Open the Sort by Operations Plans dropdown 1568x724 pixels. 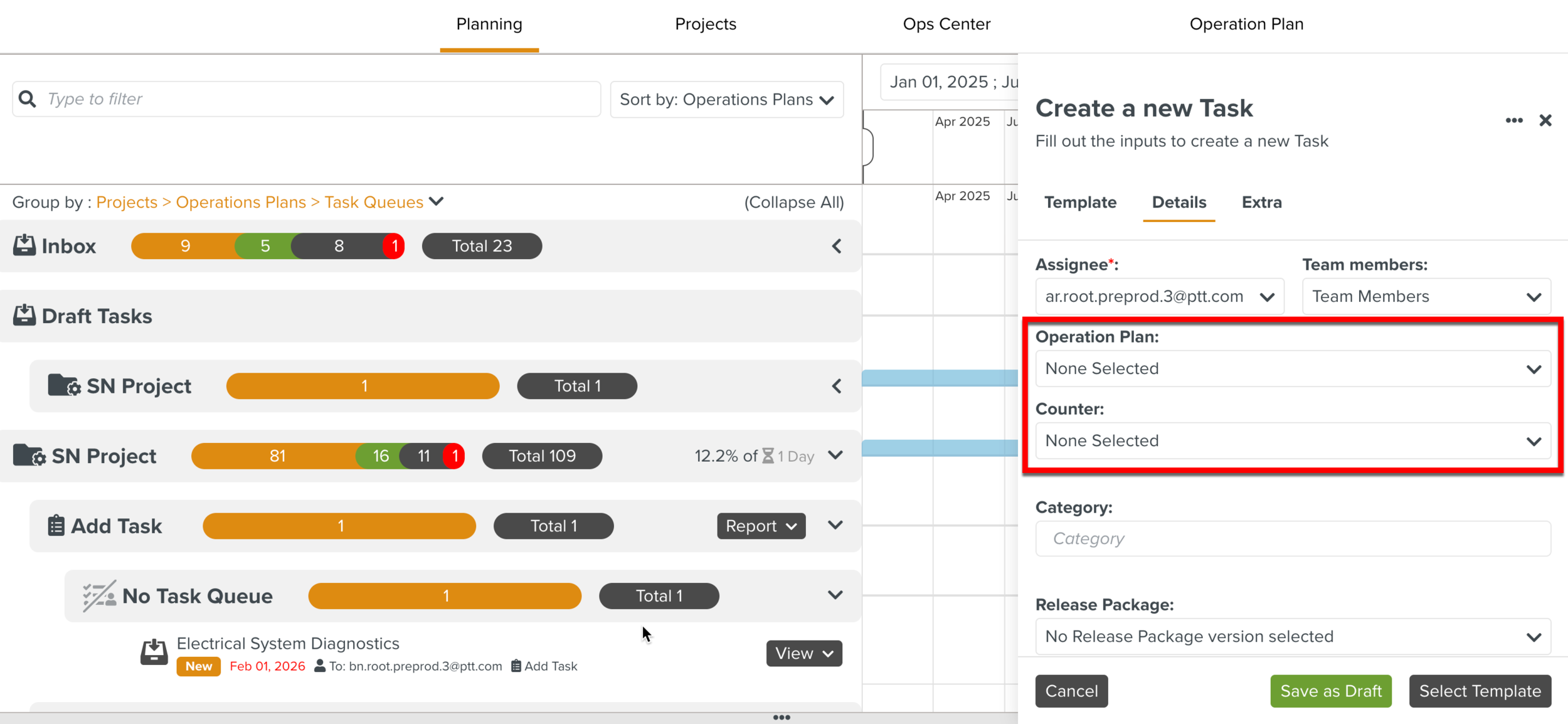726,100
